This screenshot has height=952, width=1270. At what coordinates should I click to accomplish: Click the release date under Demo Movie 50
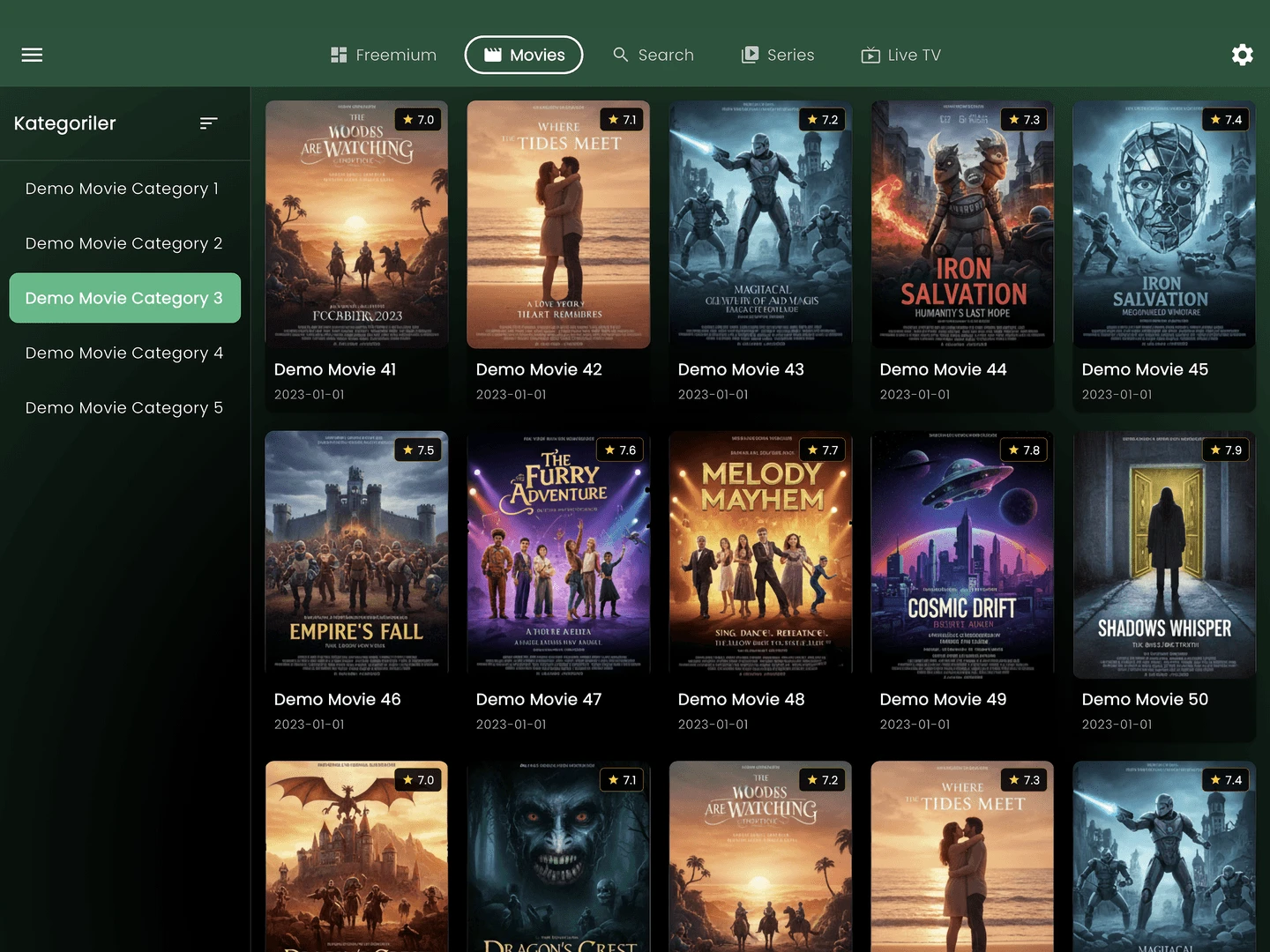1117,725
